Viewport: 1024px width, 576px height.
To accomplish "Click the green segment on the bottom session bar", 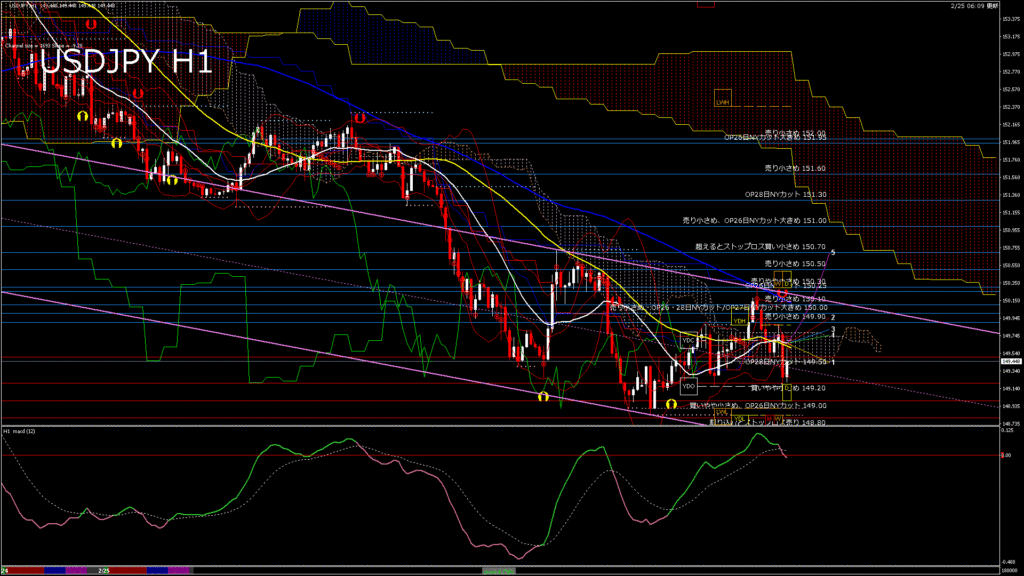I will 500,570.
